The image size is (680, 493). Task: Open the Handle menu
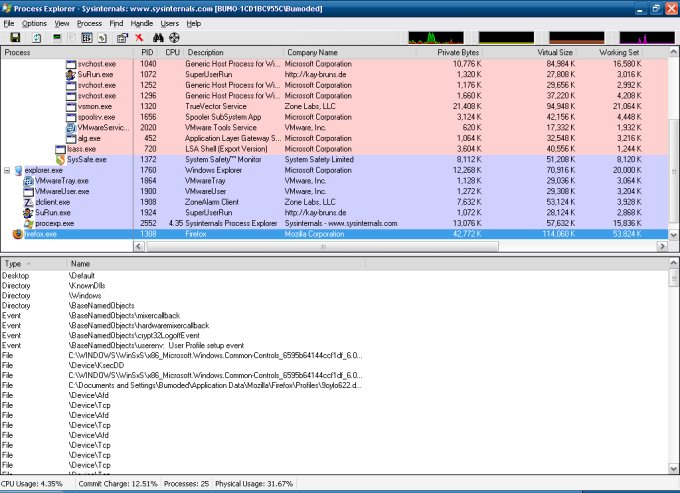pos(141,23)
